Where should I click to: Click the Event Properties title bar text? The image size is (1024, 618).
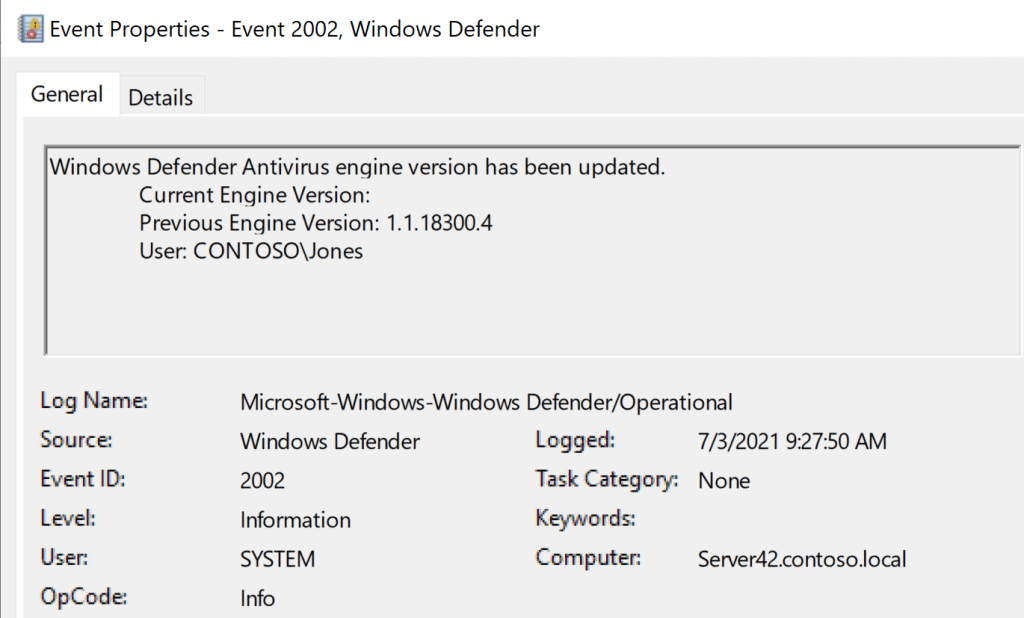coord(294,29)
